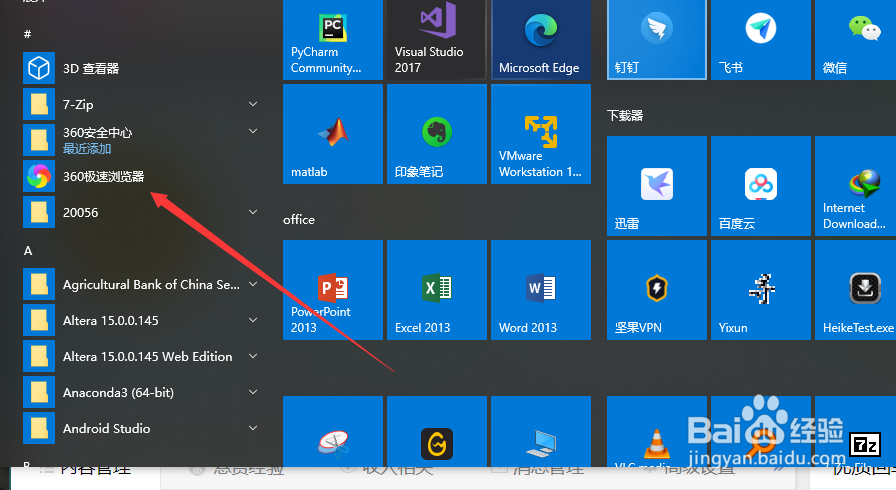Open the 微信 tile
This screenshot has width=896, height=490.
click(855, 39)
